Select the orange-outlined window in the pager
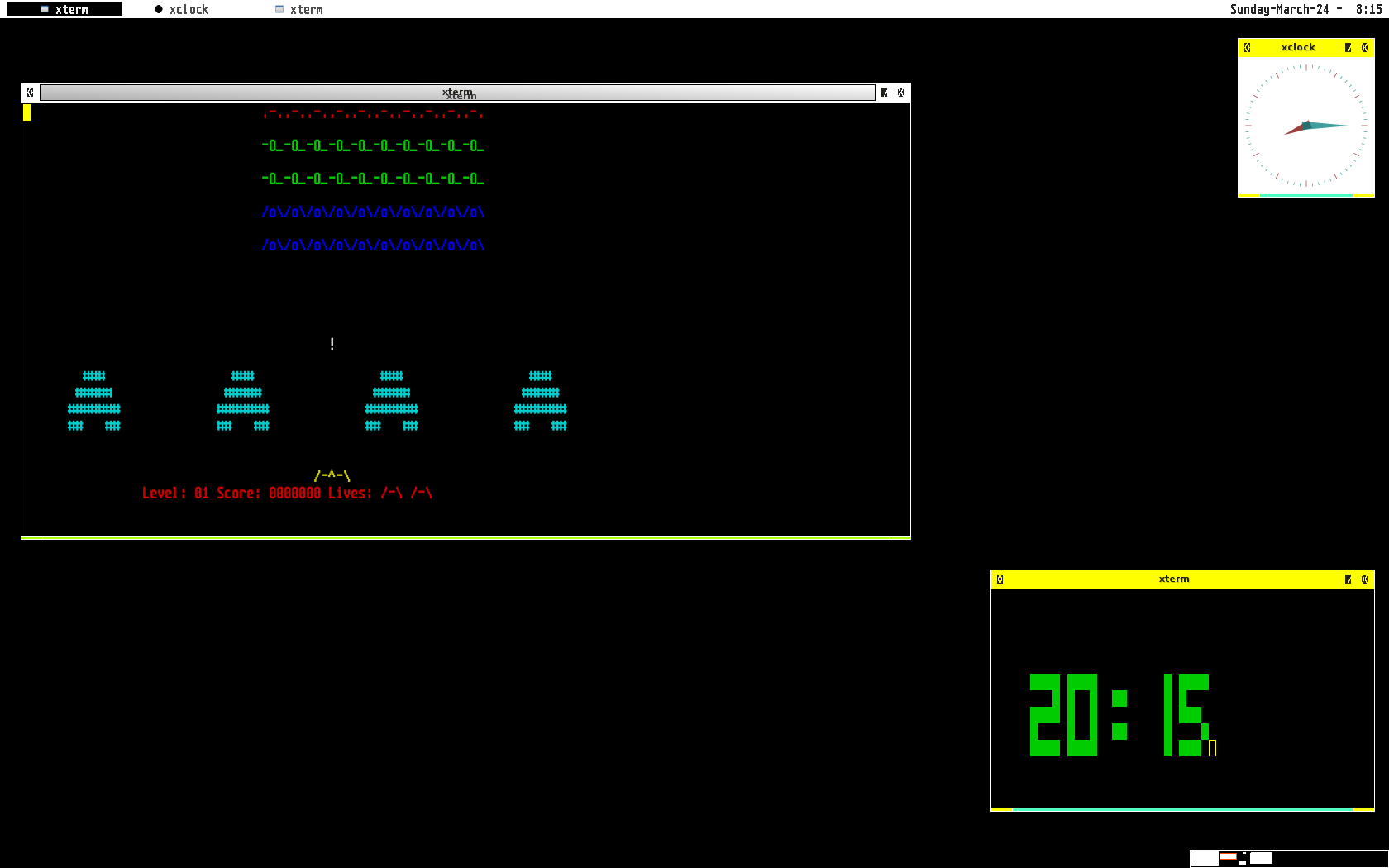The width and height of the screenshot is (1389, 868). (1228, 856)
